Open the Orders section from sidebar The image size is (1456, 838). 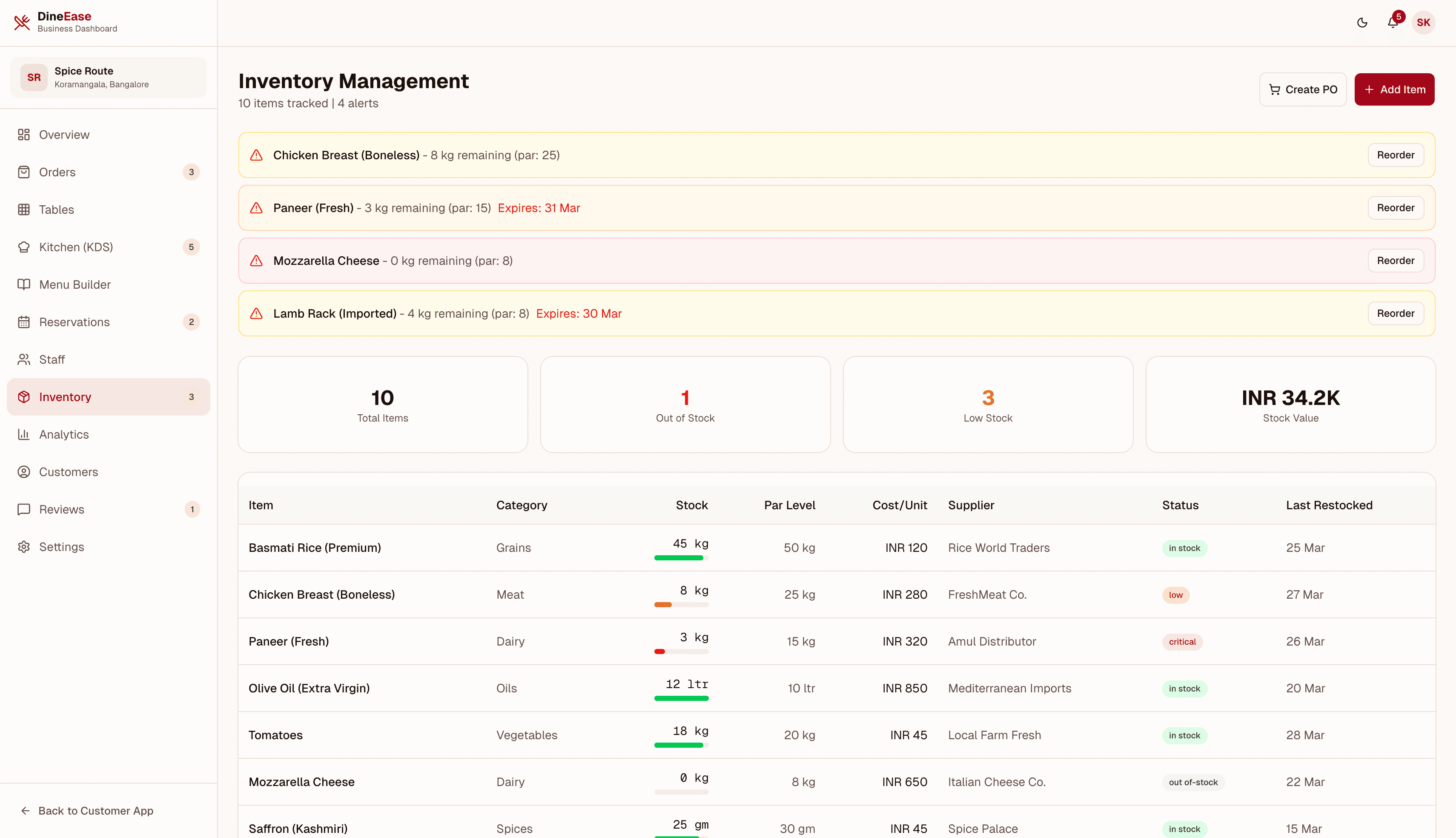(57, 172)
